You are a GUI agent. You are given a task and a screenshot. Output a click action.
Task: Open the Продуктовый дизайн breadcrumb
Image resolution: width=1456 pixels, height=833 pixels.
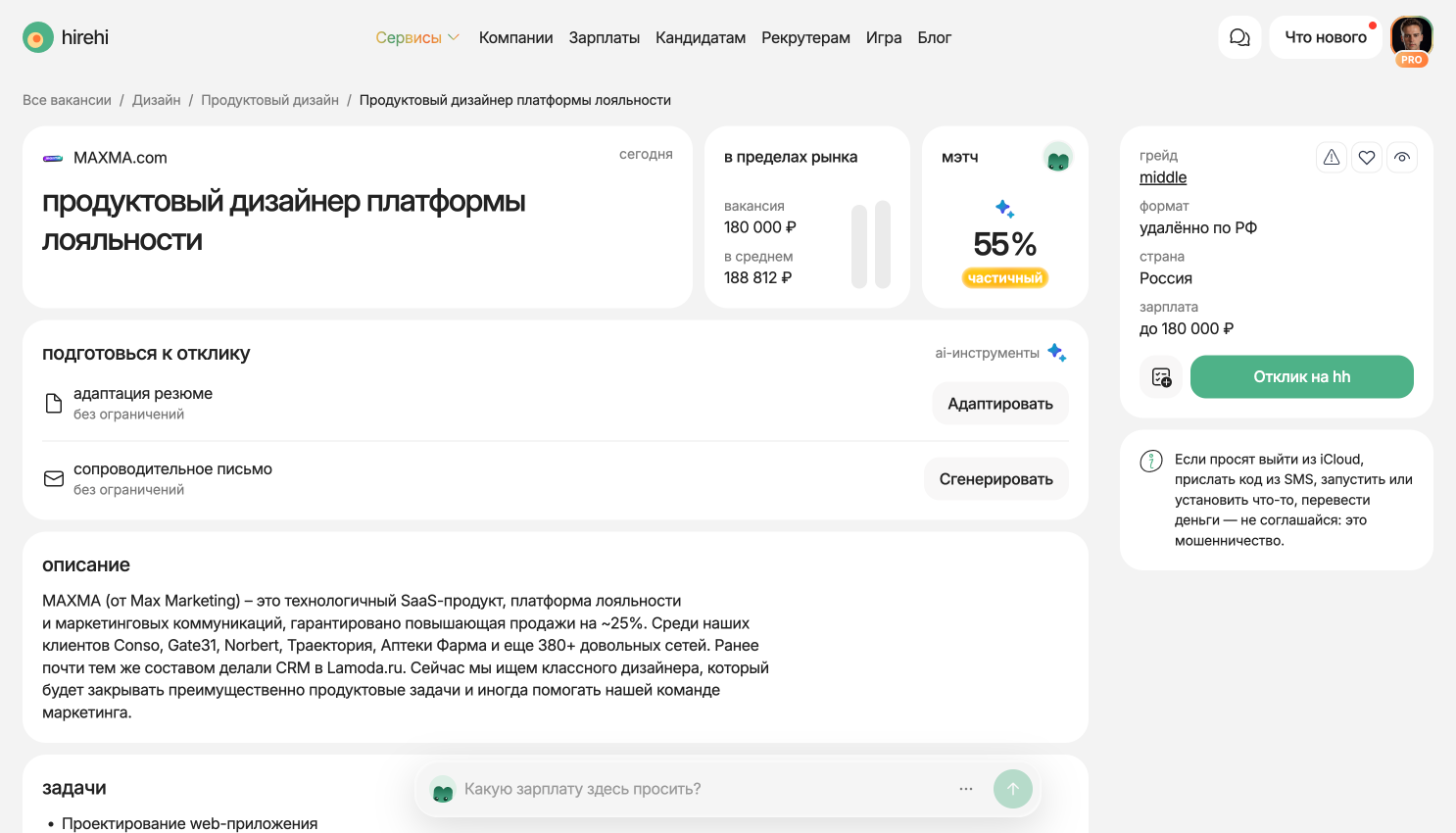[x=270, y=100]
